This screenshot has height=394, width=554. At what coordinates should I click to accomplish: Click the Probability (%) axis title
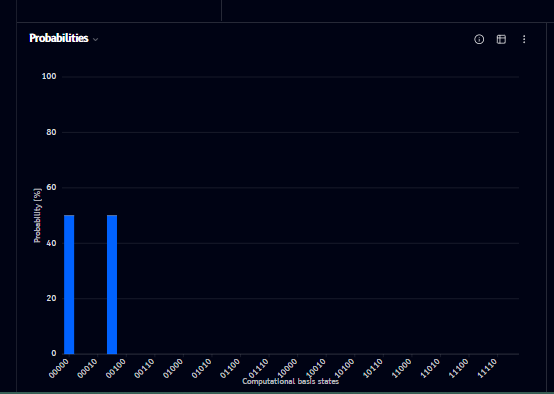click(37, 216)
